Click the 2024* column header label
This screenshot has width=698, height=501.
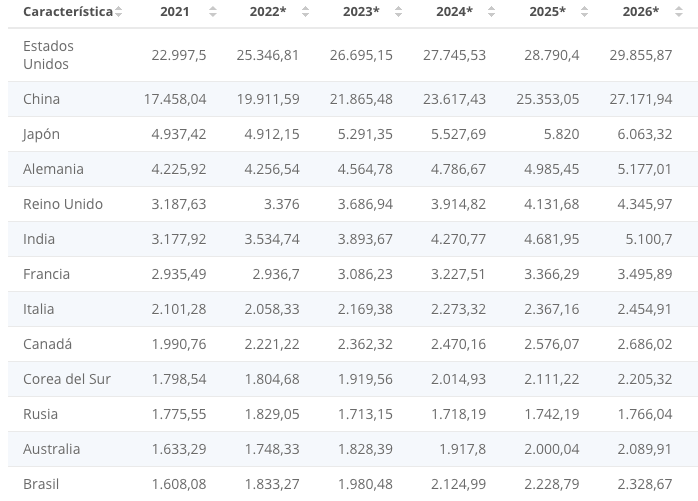[x=455, y=12]
